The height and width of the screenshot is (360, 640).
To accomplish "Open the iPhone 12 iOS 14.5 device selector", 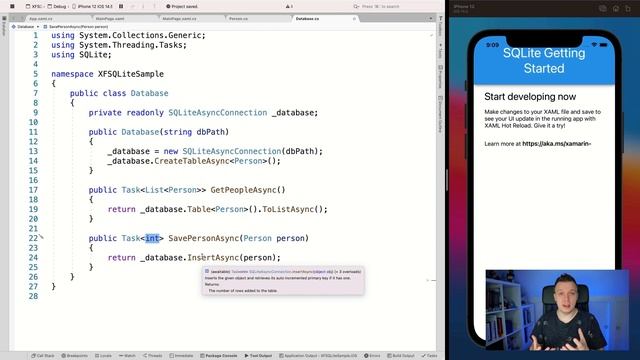I will tap(92, 7).
